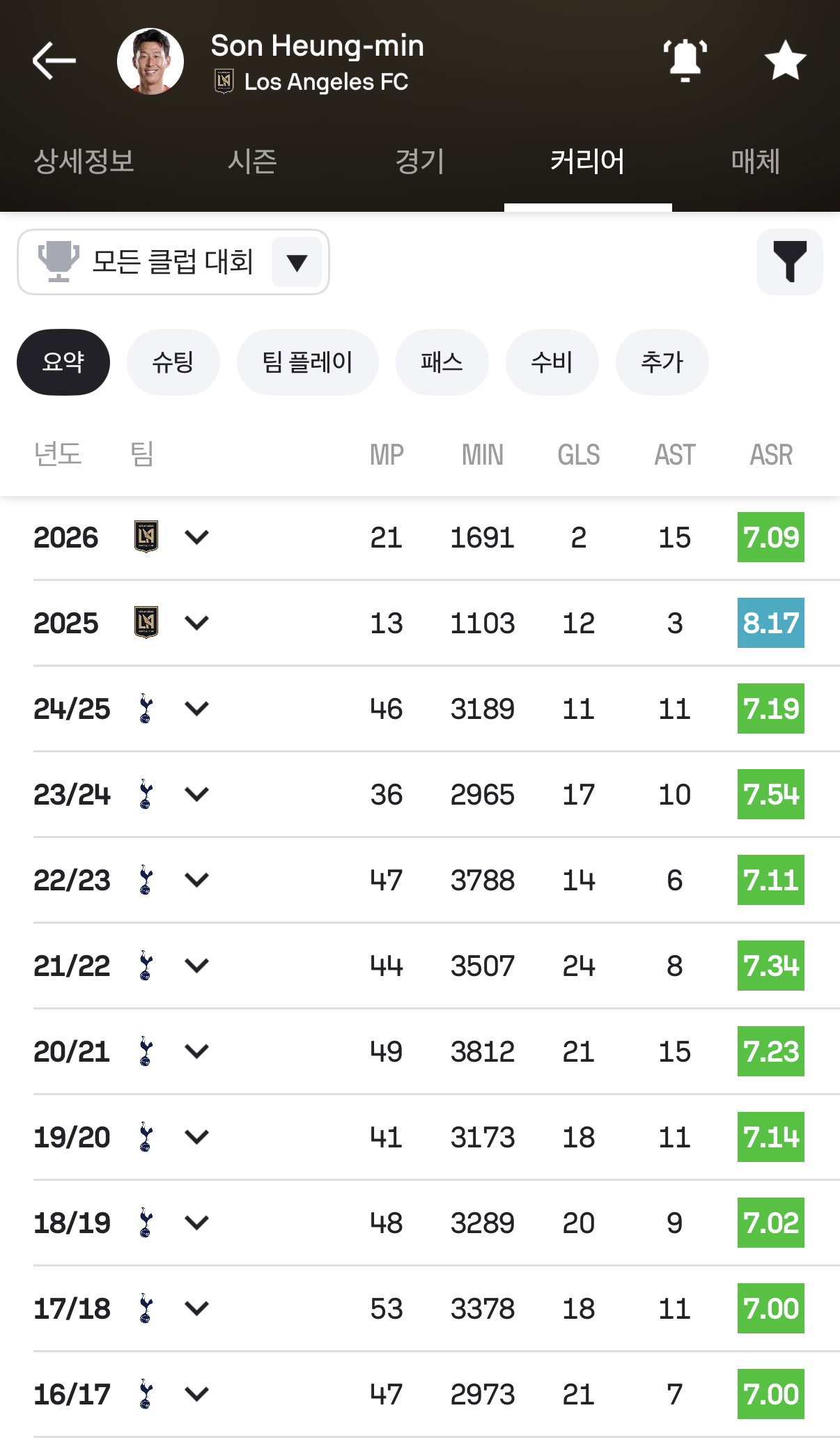Tap the back arrow icon
Screen dimensions: 840x1440
coord(54,61)
